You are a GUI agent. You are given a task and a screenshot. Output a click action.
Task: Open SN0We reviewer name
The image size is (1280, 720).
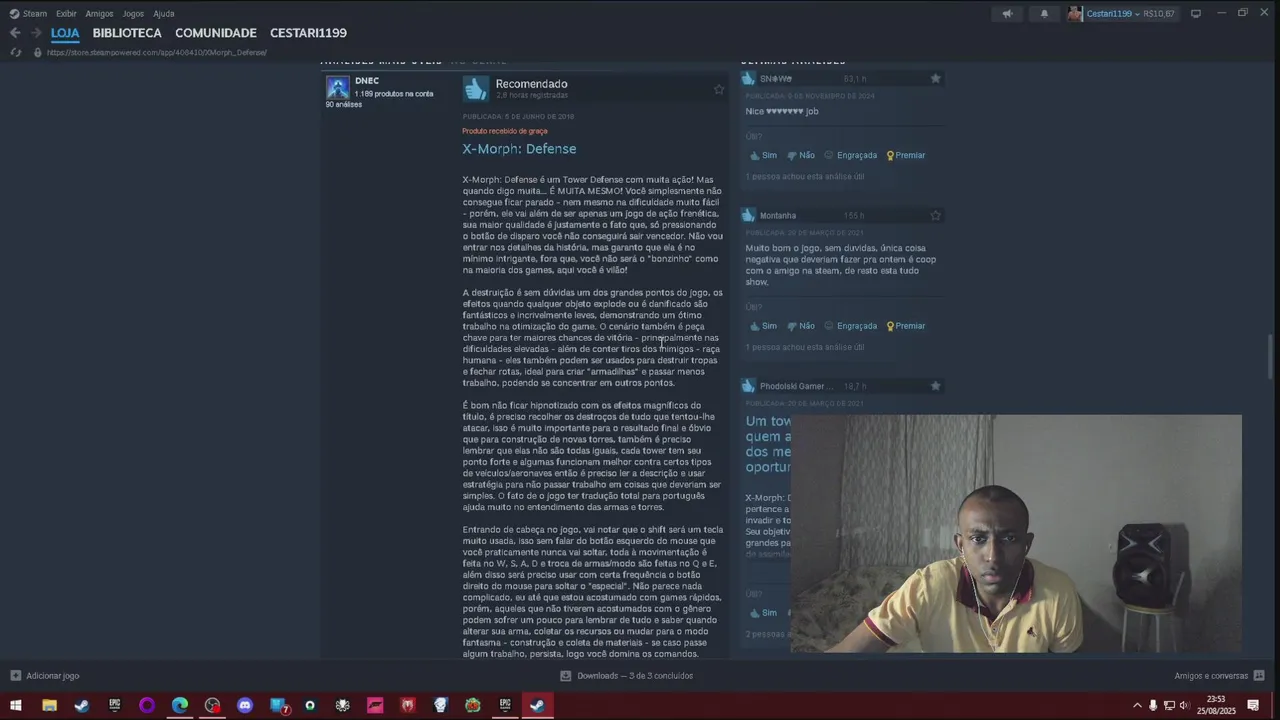tap(776, 79)
